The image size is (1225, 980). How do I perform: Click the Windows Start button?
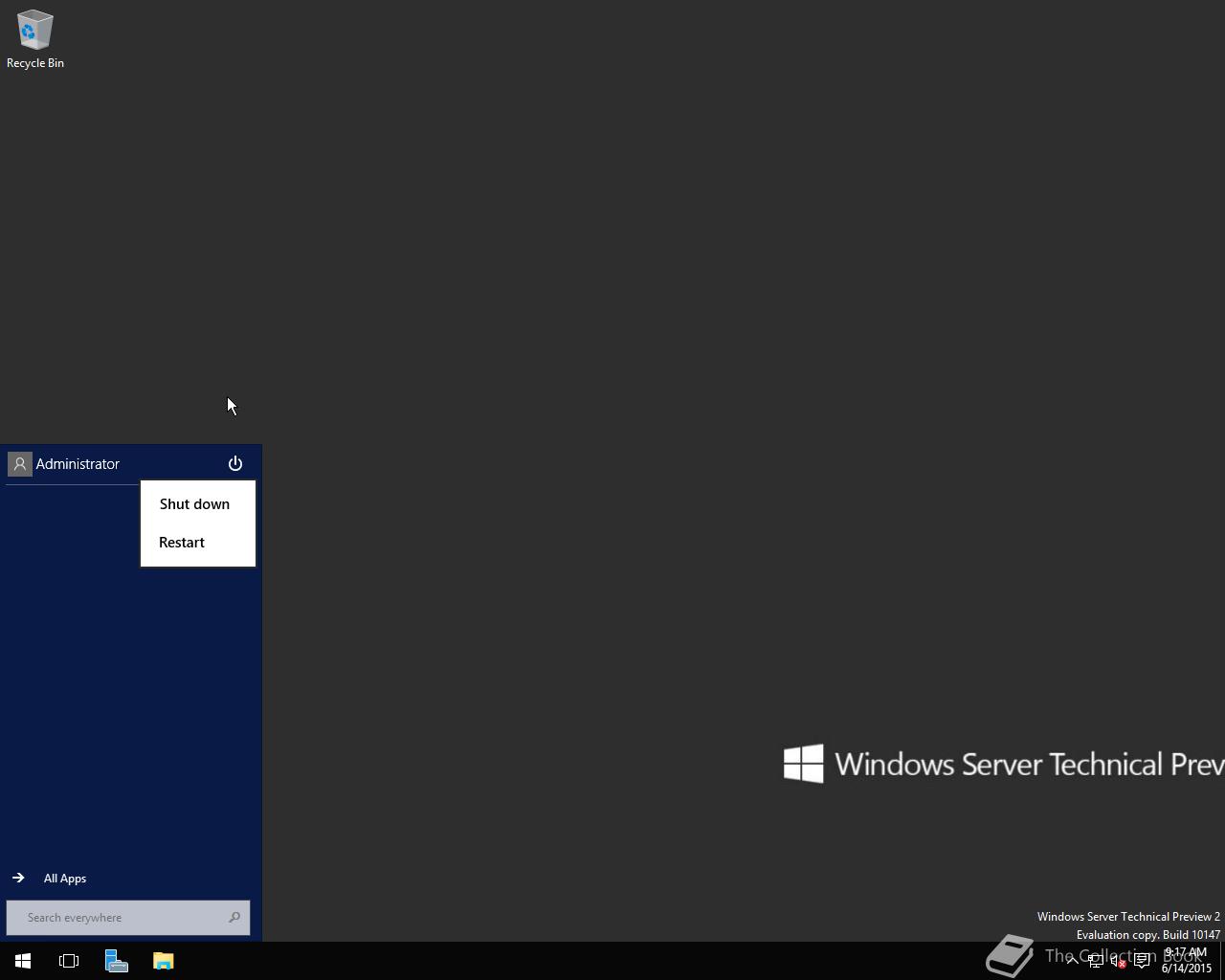pyautogui.click(x=23, y=961)
